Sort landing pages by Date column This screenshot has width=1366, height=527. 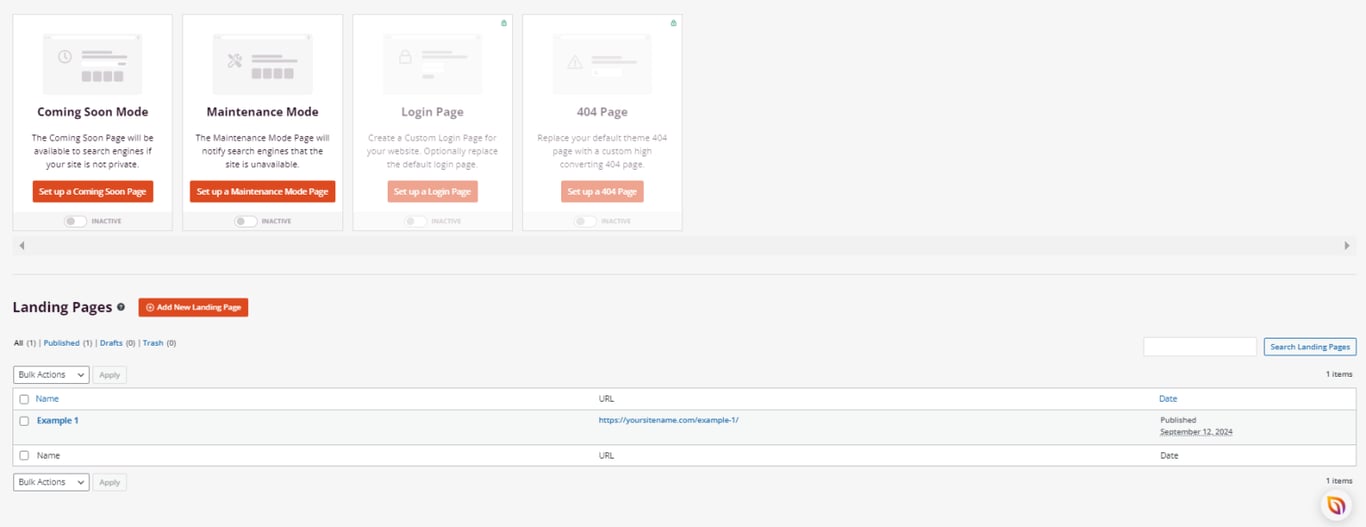(1168, 399)
